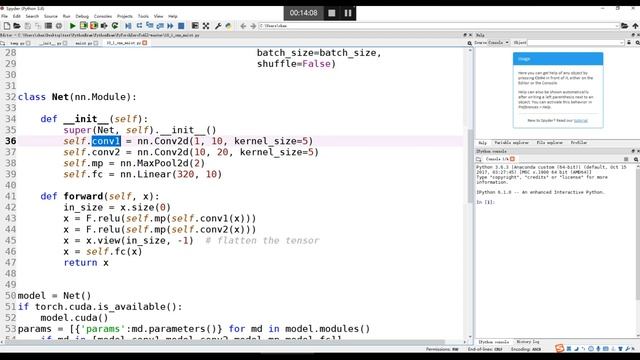Open the Source menu
Viewport: 640px width, 360px height.
(51, 16)
